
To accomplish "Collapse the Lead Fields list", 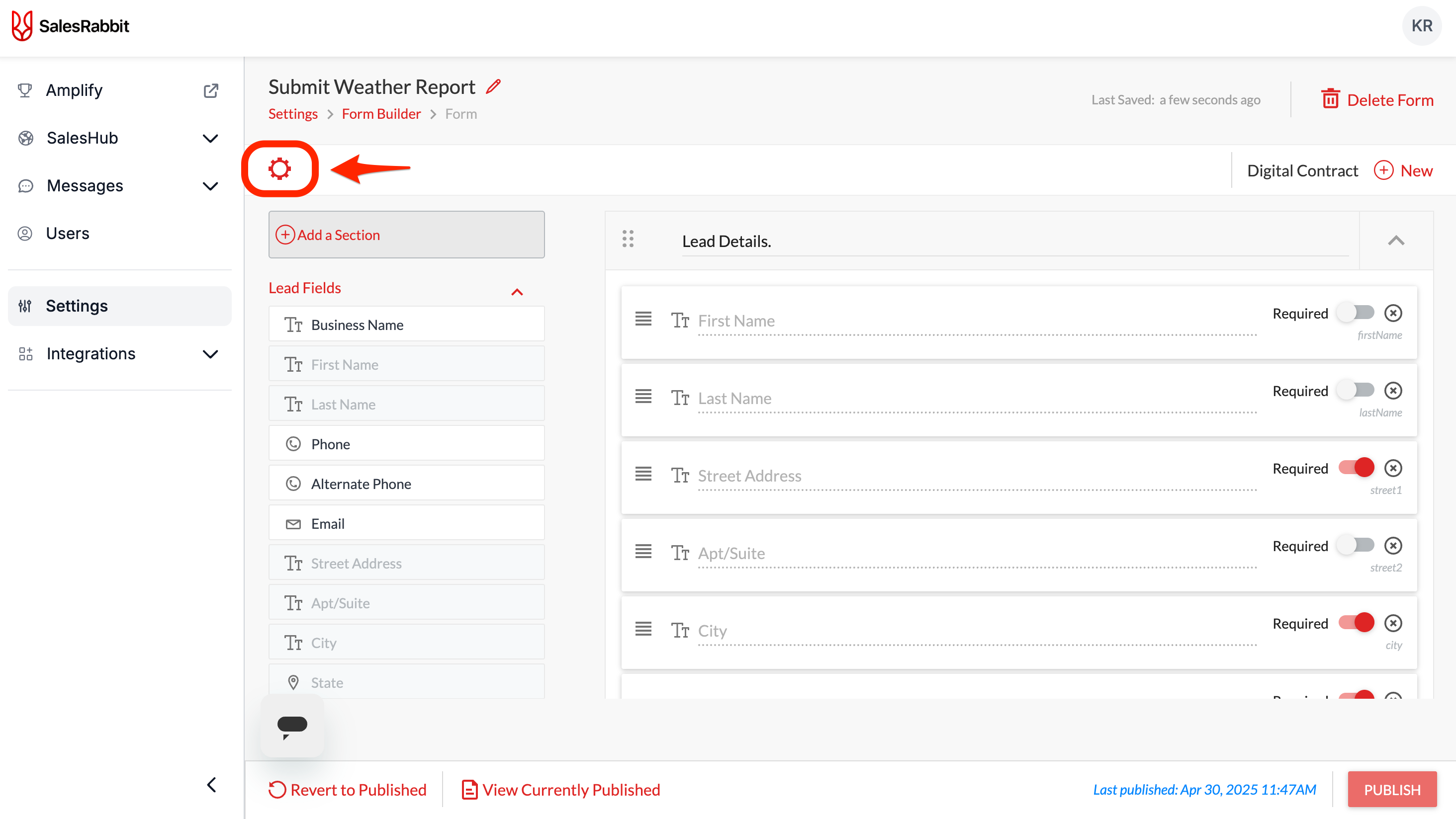I will (517, 291).
